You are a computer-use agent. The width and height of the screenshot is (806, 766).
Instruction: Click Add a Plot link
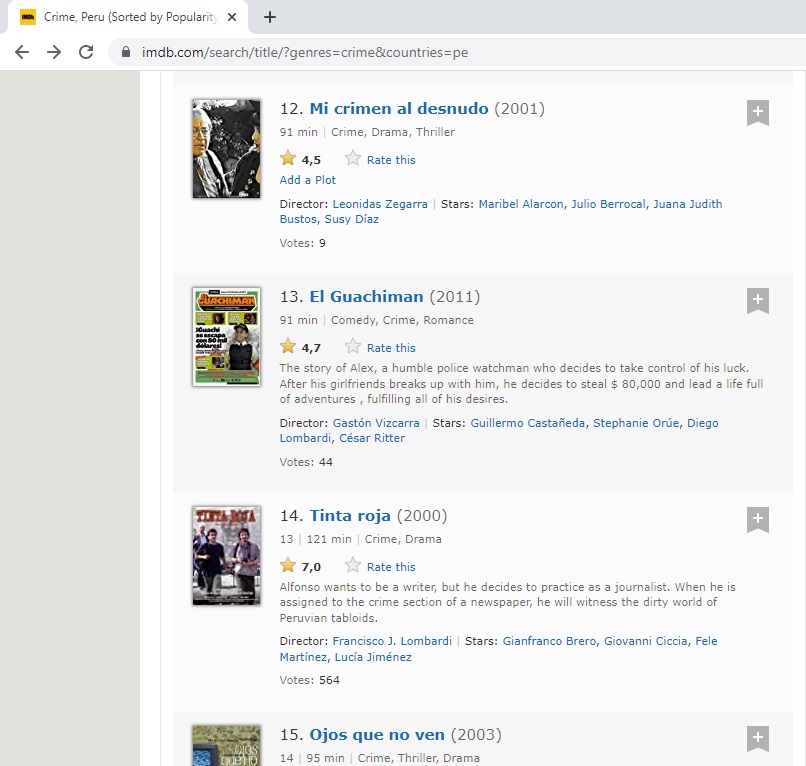307,180
